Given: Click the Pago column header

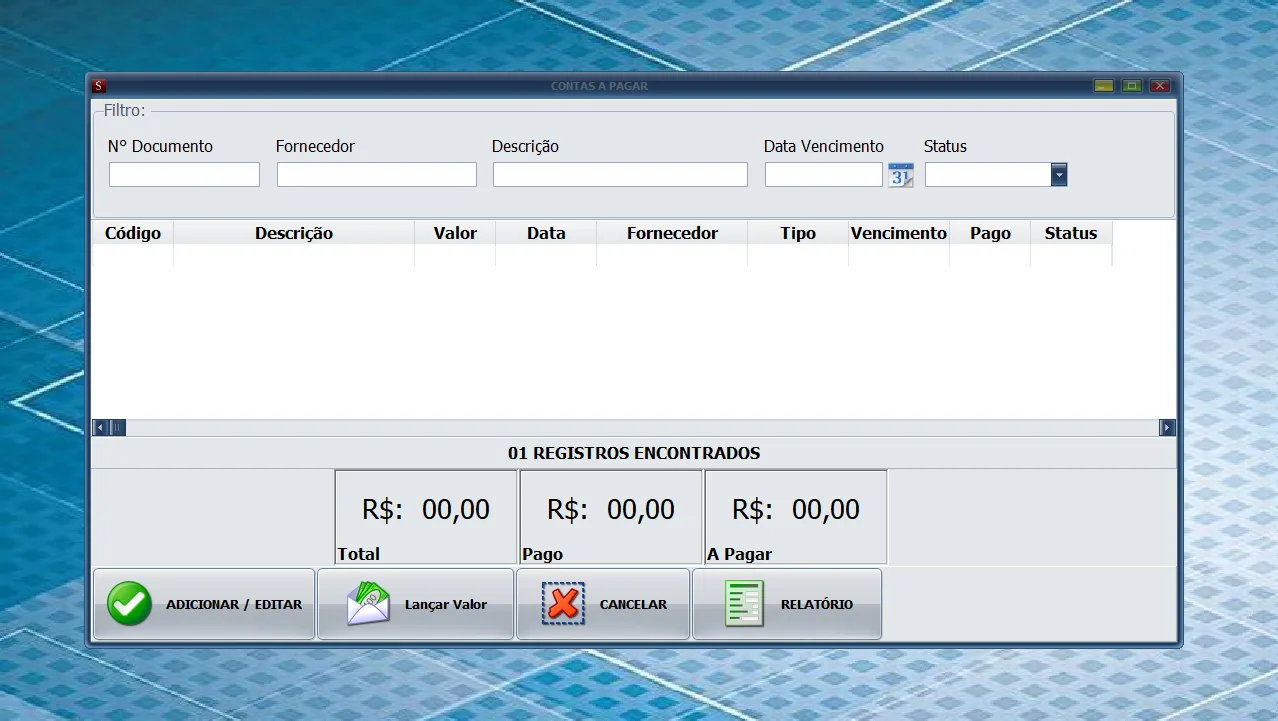Looking at the screenshot, I should [990, 233].
